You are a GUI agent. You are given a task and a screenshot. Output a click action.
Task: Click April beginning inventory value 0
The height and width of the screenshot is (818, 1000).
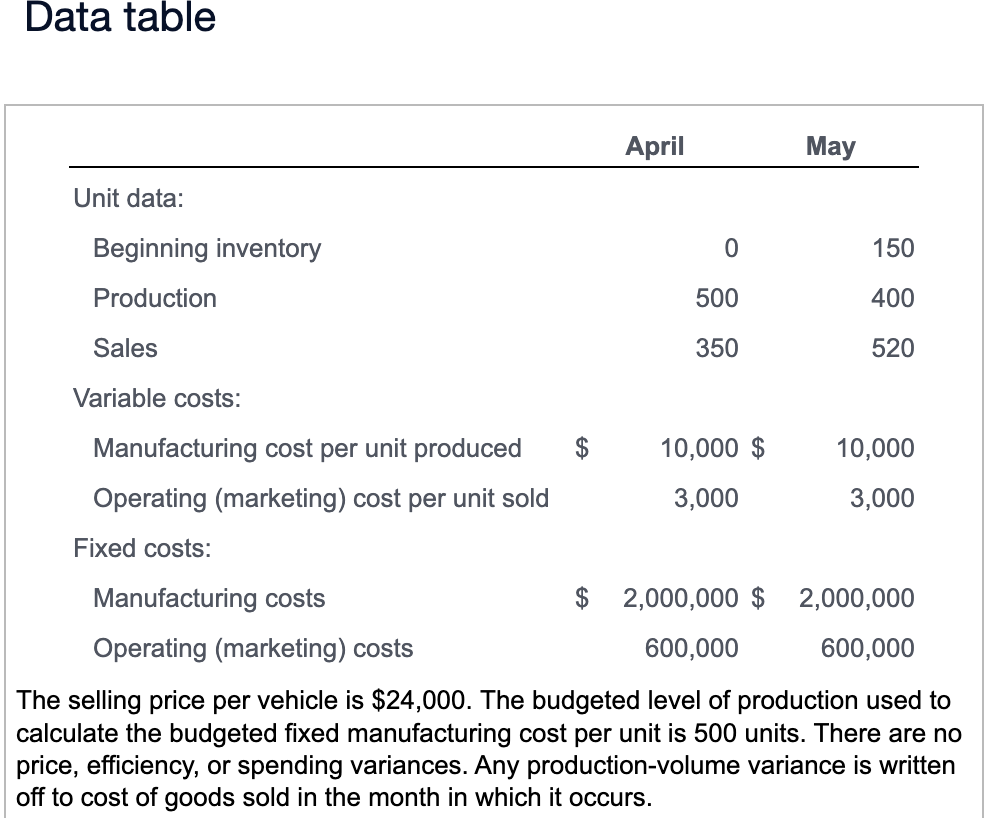pyautogui.click(x=731, y=247)
